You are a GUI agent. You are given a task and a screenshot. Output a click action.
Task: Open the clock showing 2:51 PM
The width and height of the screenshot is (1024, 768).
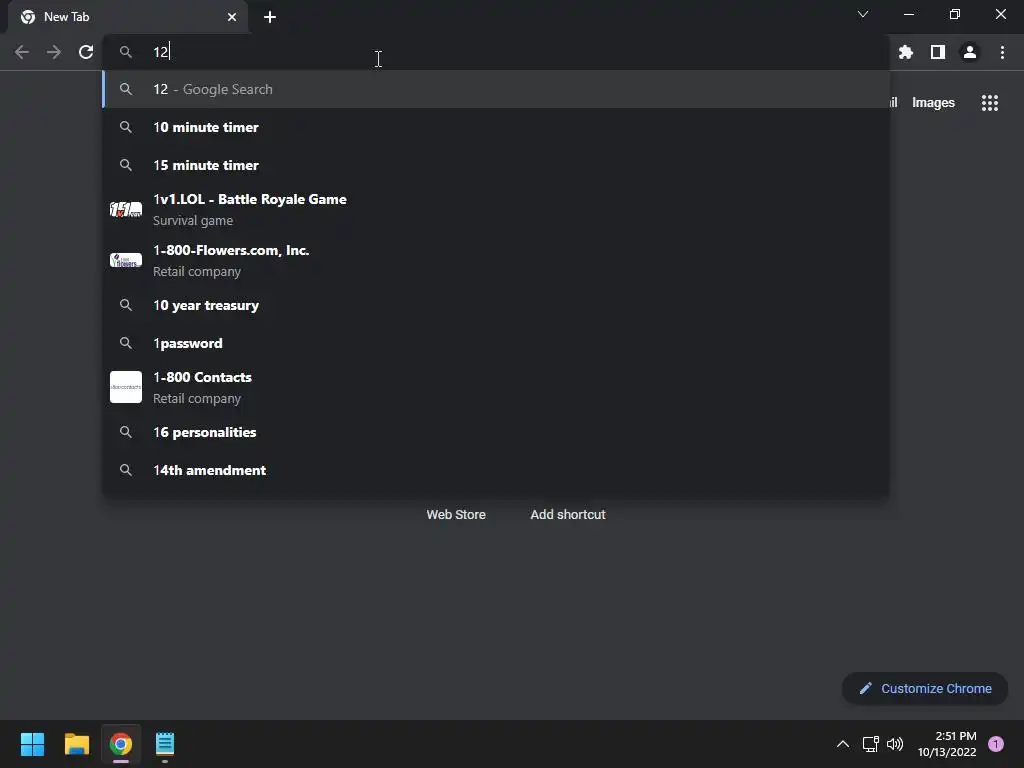[947, 744]
